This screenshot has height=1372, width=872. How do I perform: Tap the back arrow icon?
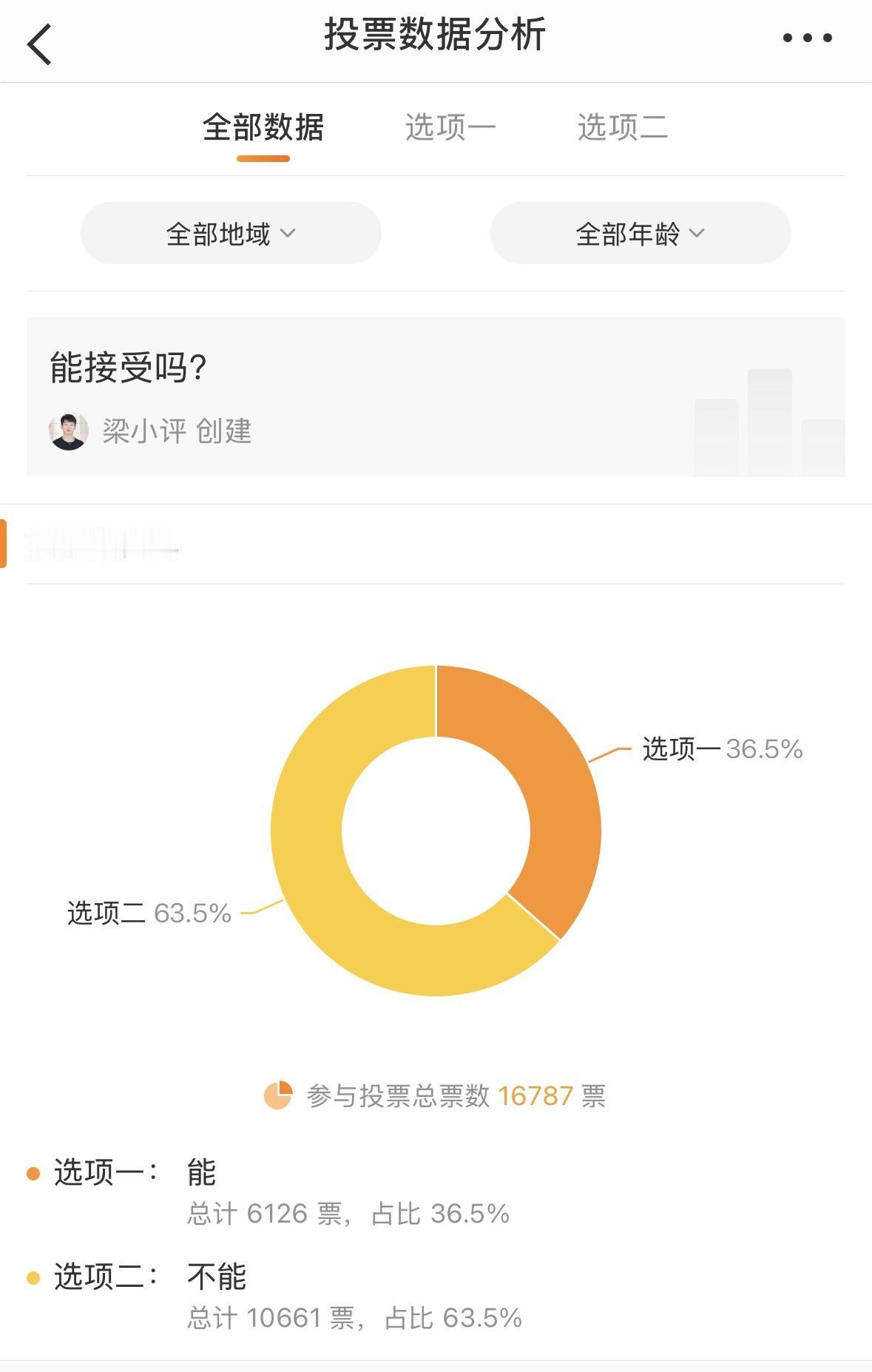click(40, 44)
